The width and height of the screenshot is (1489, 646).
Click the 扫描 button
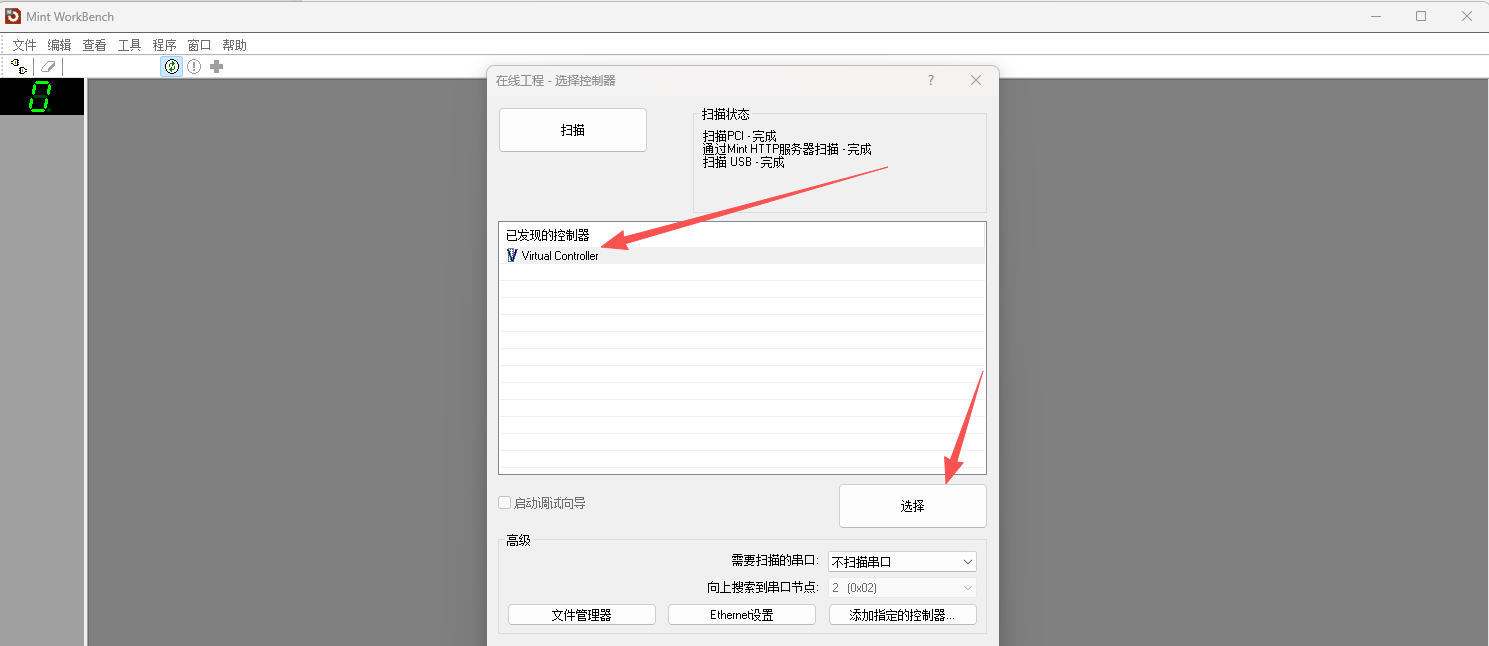(x=573, y=130)
